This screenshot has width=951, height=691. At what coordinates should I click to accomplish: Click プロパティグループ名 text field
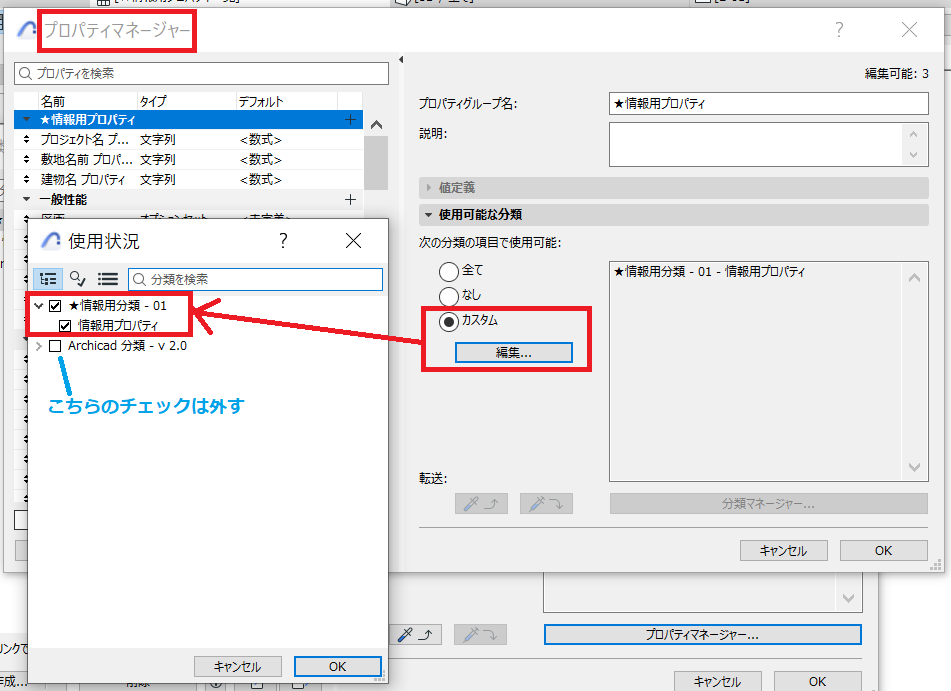tap(768, 103)
